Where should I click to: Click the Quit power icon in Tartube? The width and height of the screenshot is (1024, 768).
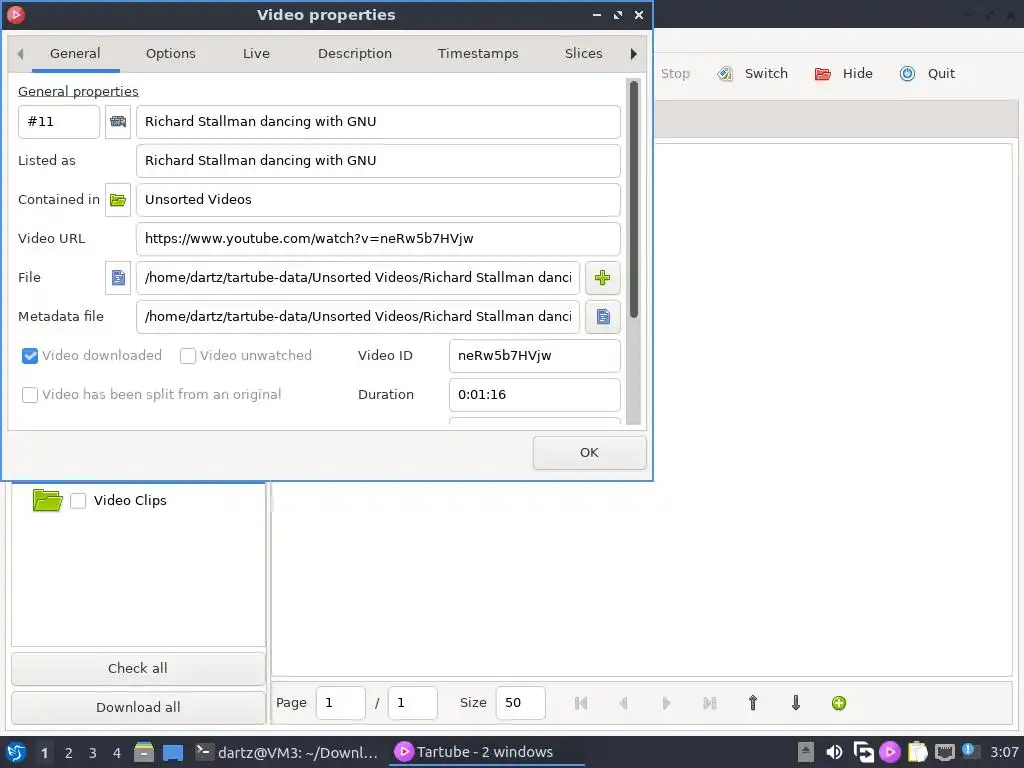[x=907, y=74]
